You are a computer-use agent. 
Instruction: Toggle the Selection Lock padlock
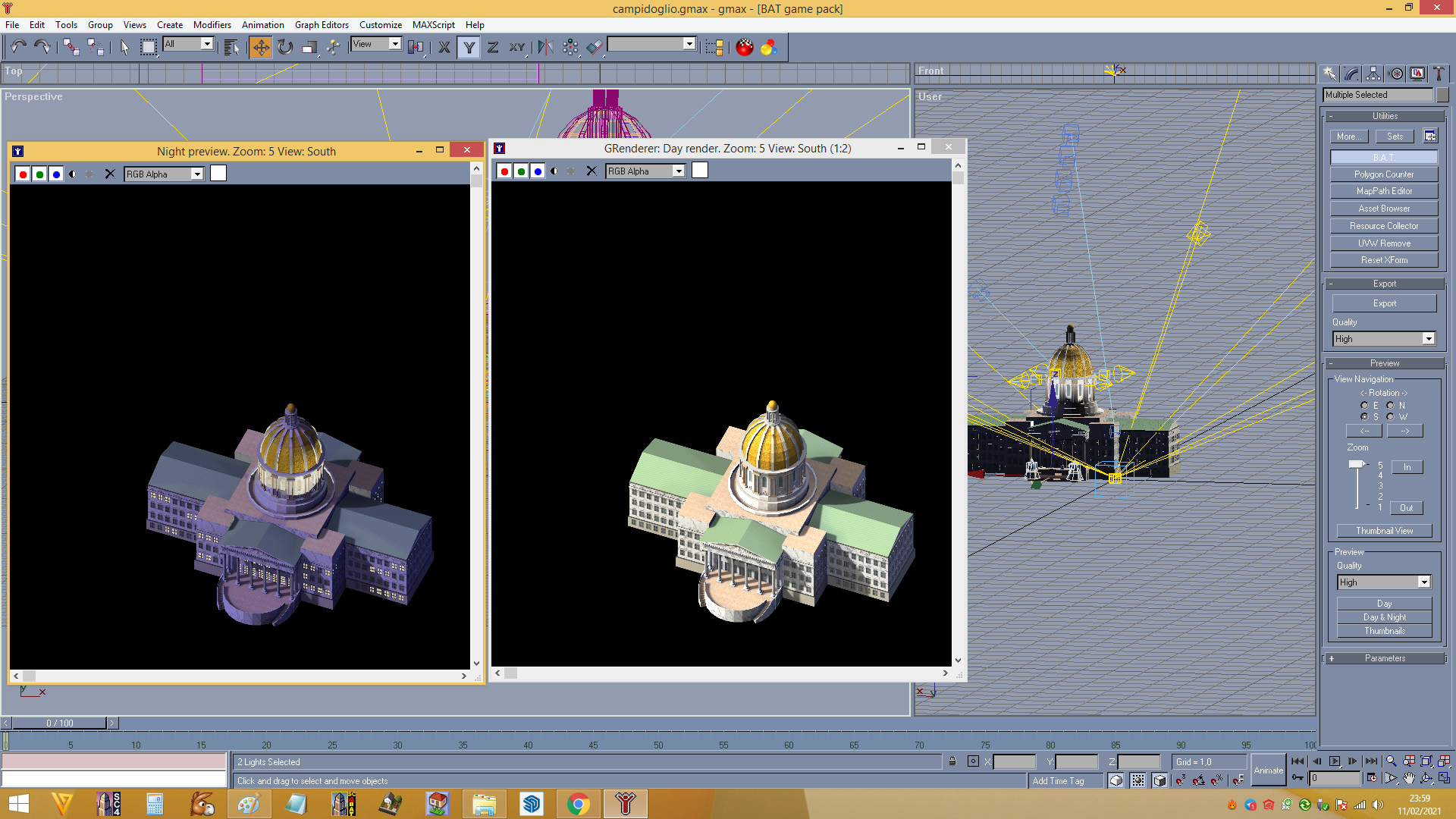pos(952,761)
